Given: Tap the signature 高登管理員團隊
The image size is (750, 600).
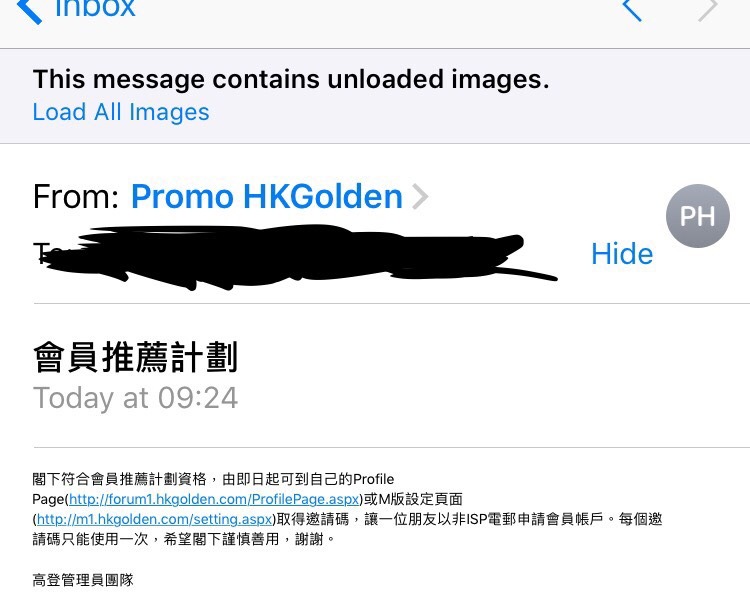Looking at the screenshot, I should (x=83, y=580).
